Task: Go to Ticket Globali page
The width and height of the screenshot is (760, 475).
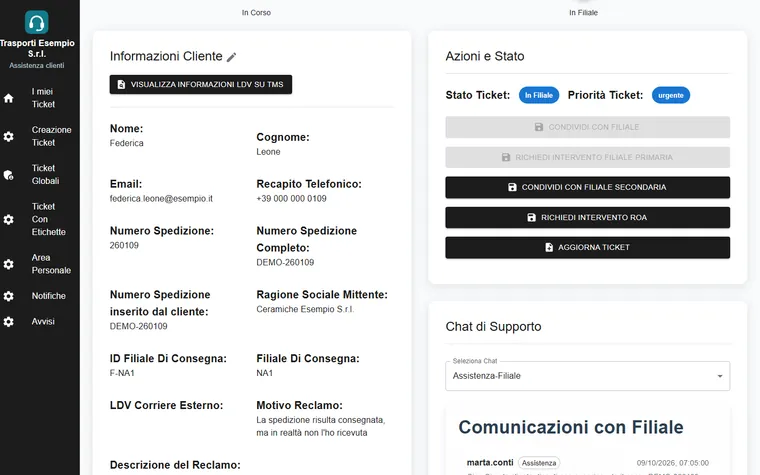Action: (40, 174)
